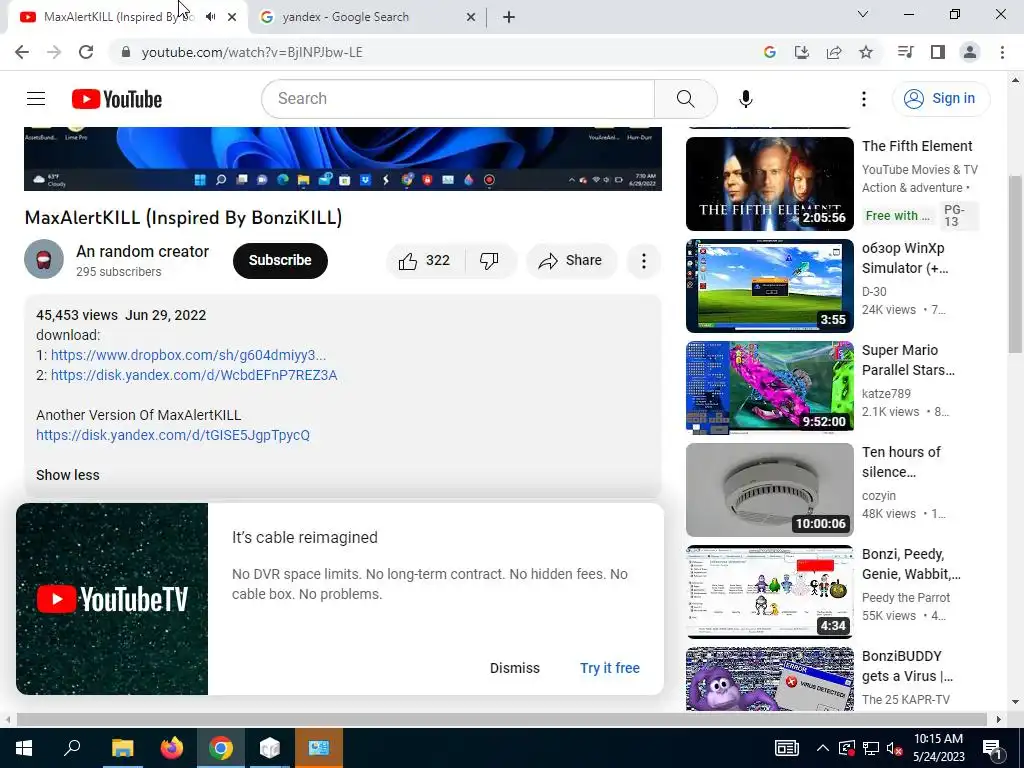The image size is (1024, 768).
Task: Start voice search with microphone icon
Action: point(746,99)
